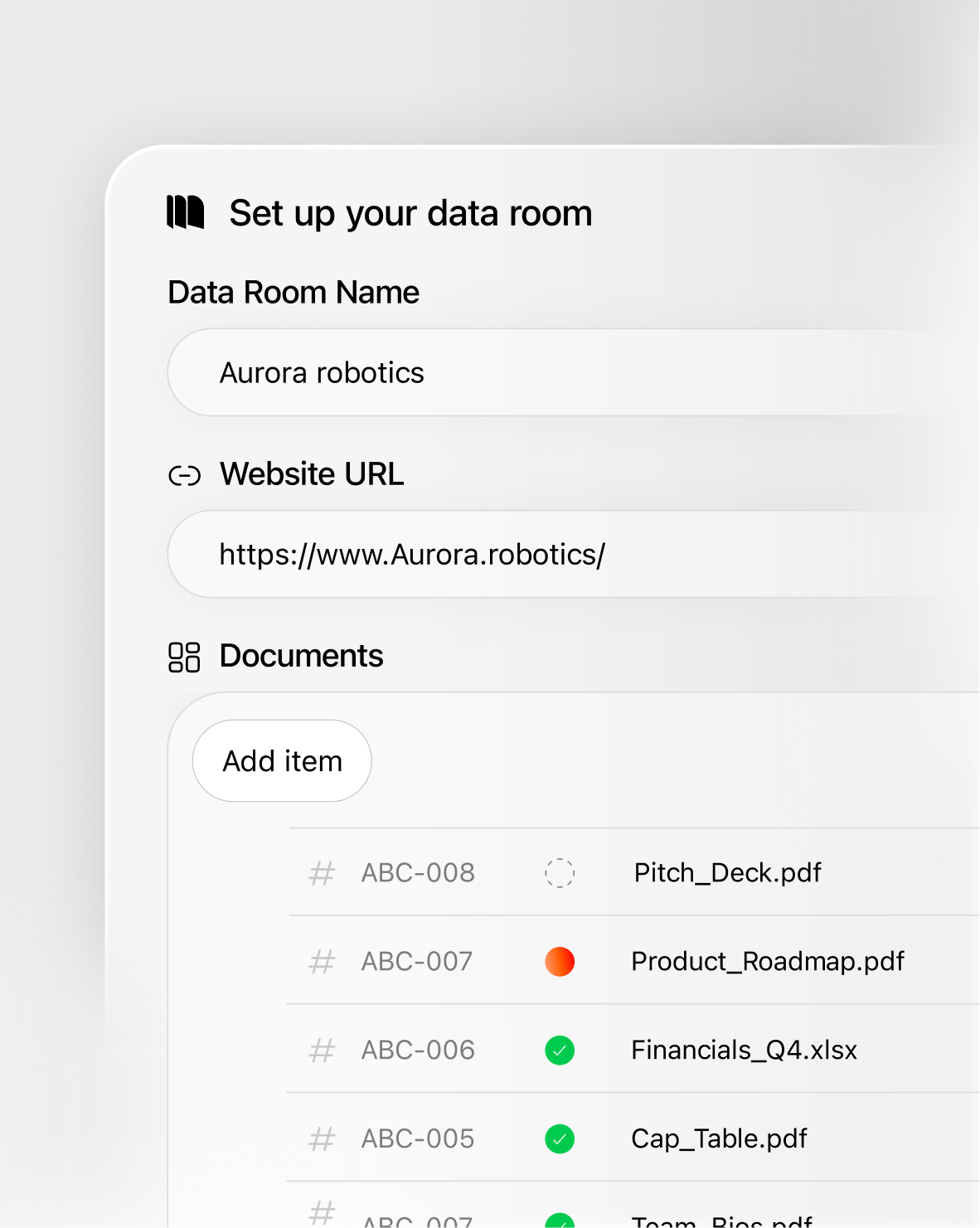Toggle the dashed pending circle for Pitch_Deck.pdf
Screen dimensions: 980x1228
560,873
